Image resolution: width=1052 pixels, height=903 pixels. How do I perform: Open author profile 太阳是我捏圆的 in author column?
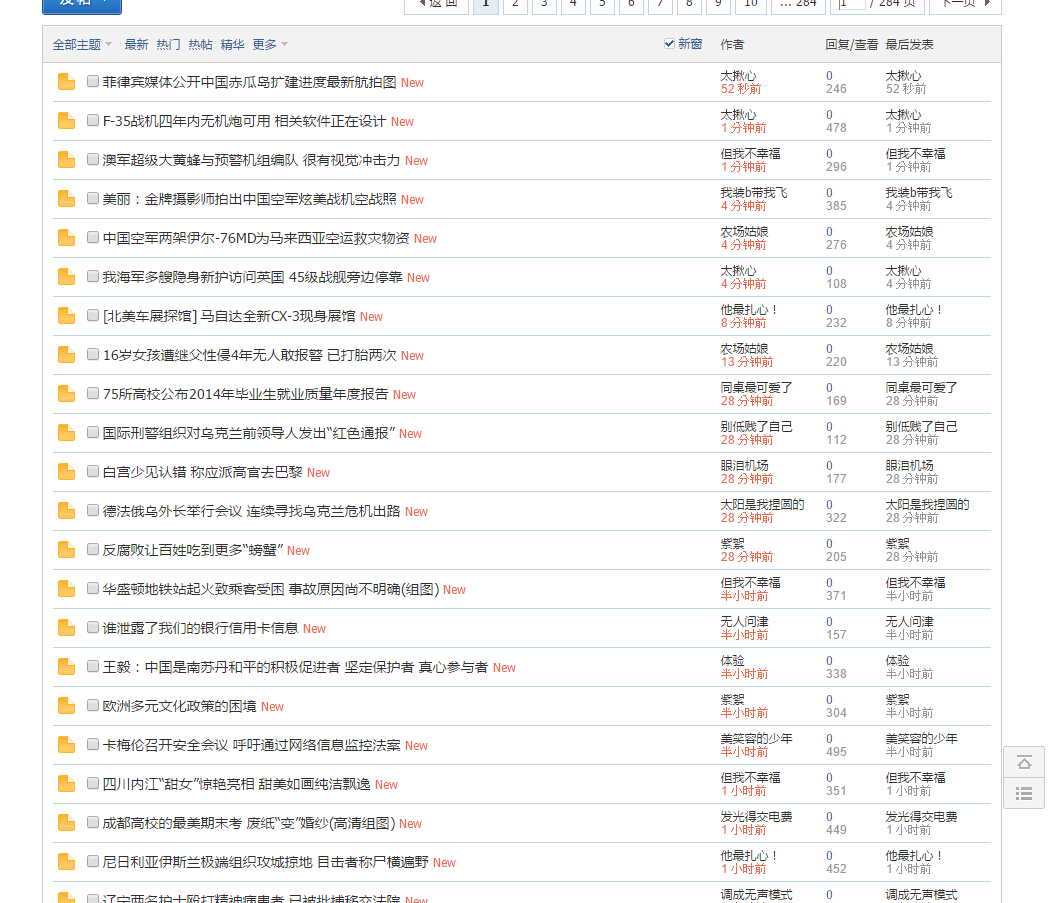762,505
